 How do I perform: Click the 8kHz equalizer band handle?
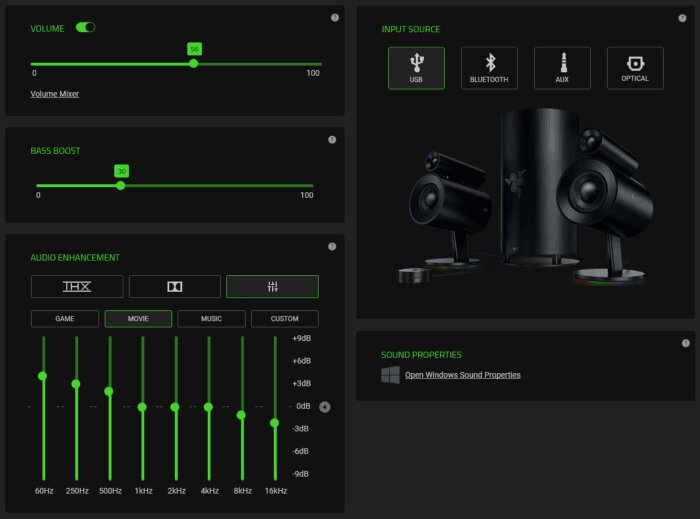[241, 415]
